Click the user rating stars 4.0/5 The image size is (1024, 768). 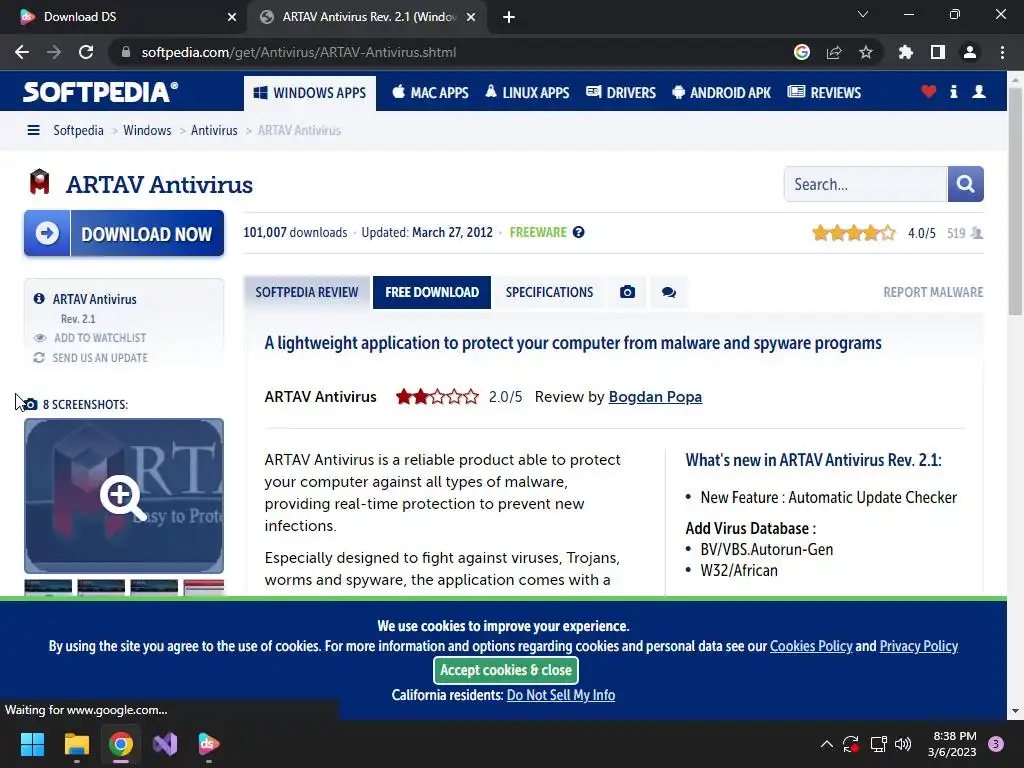854,232
